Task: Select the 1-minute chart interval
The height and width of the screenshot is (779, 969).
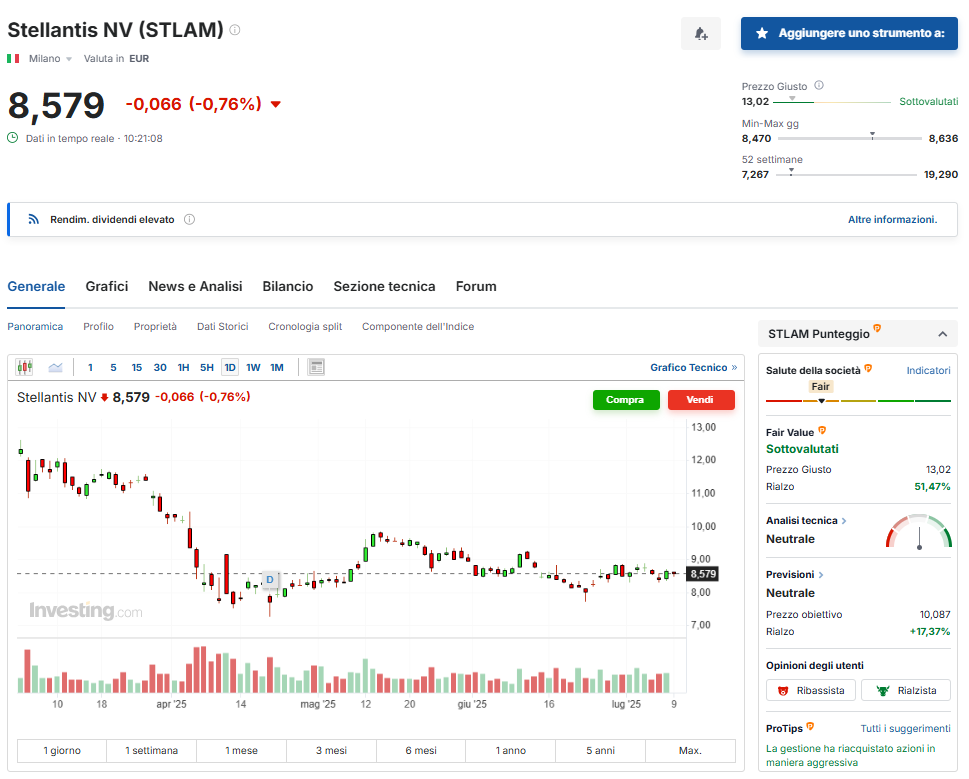Action: [90, 367]
